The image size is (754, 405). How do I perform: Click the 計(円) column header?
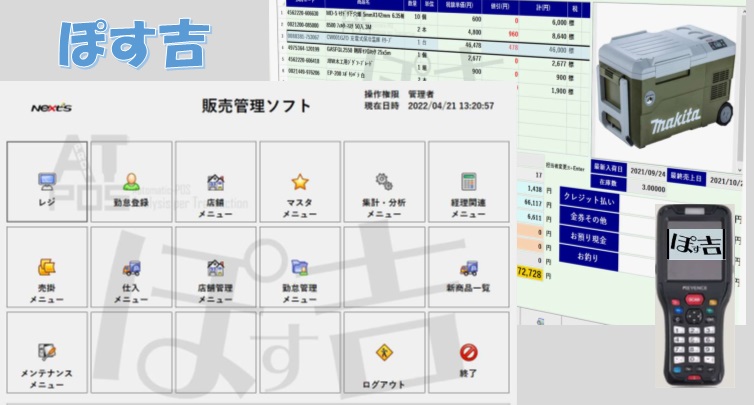click(x=543, y=7)
